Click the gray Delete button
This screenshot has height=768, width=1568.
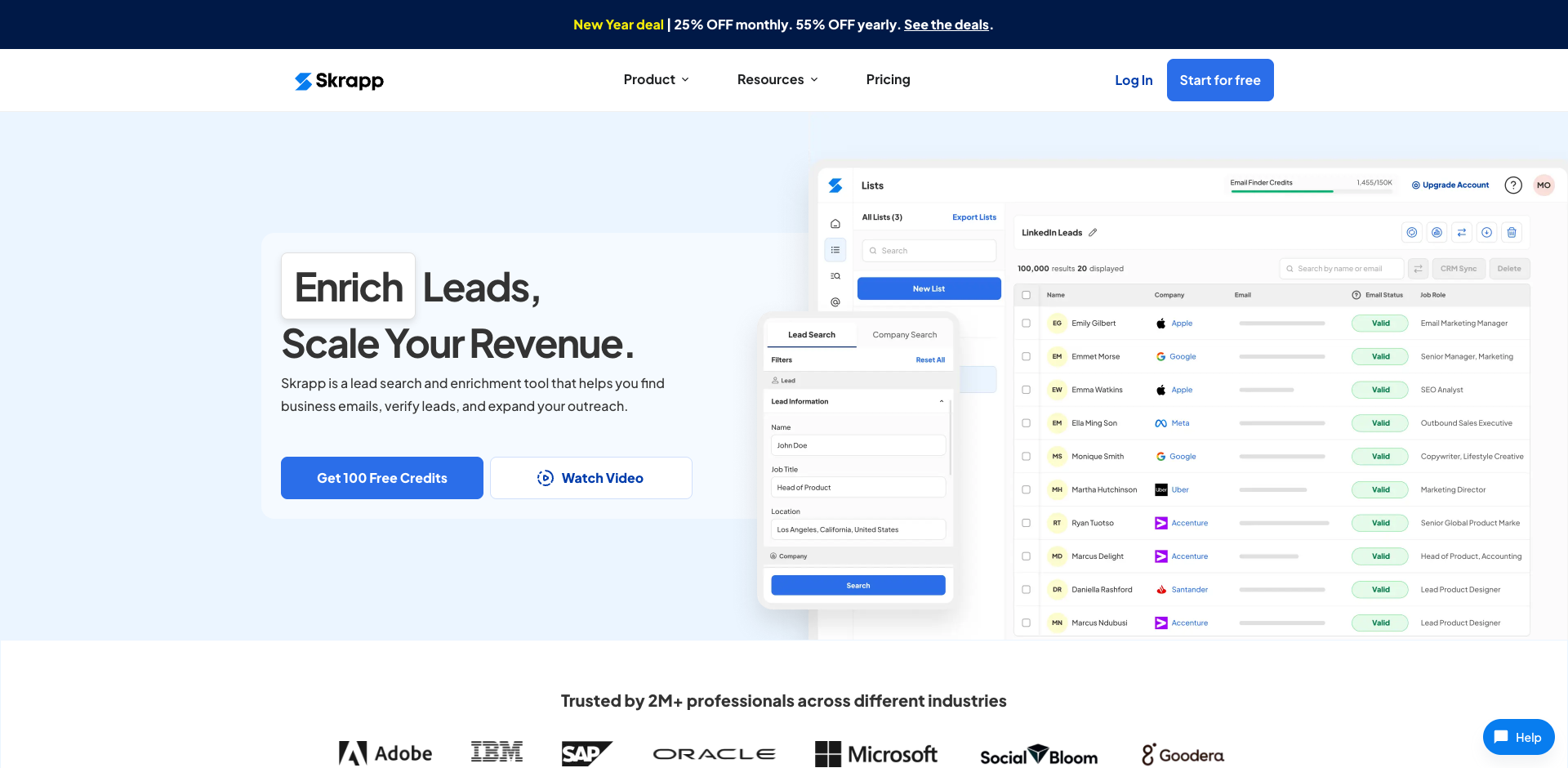[1509, 269]
